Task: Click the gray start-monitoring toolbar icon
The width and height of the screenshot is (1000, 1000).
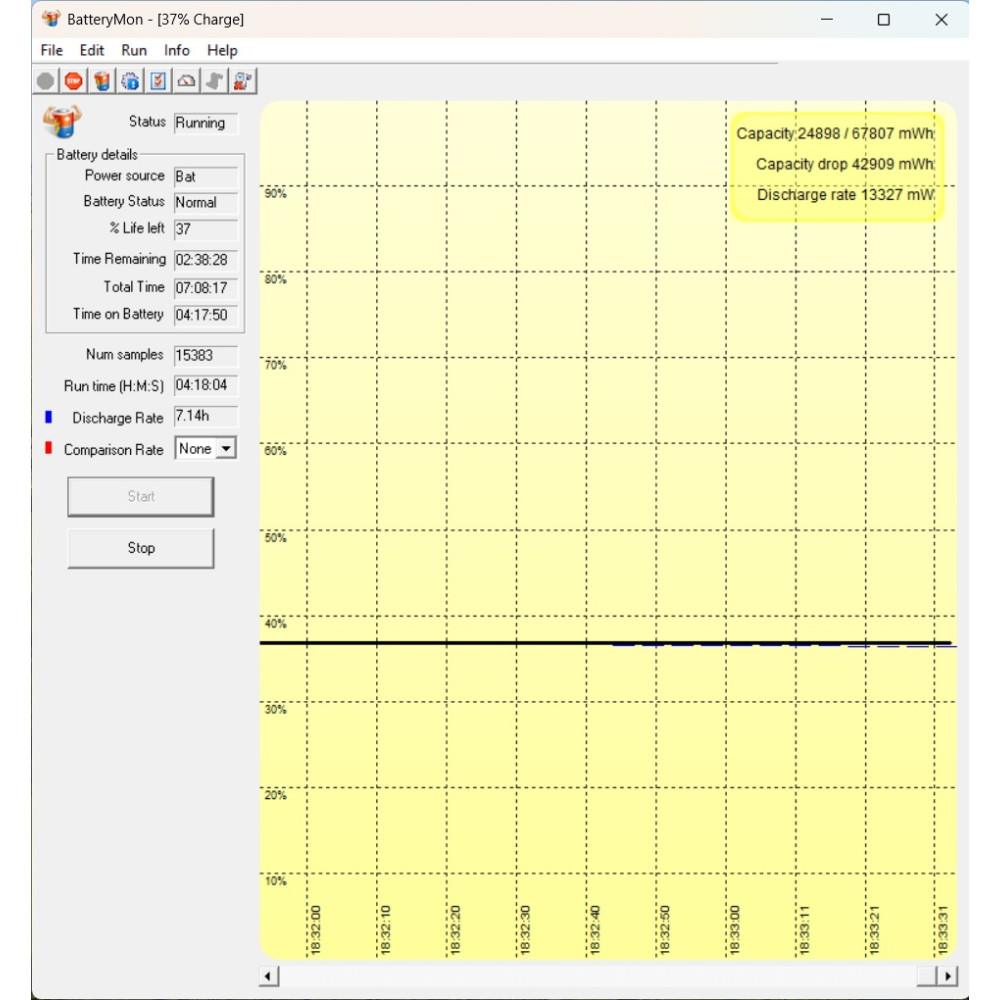Action: (x=46, y=81)
